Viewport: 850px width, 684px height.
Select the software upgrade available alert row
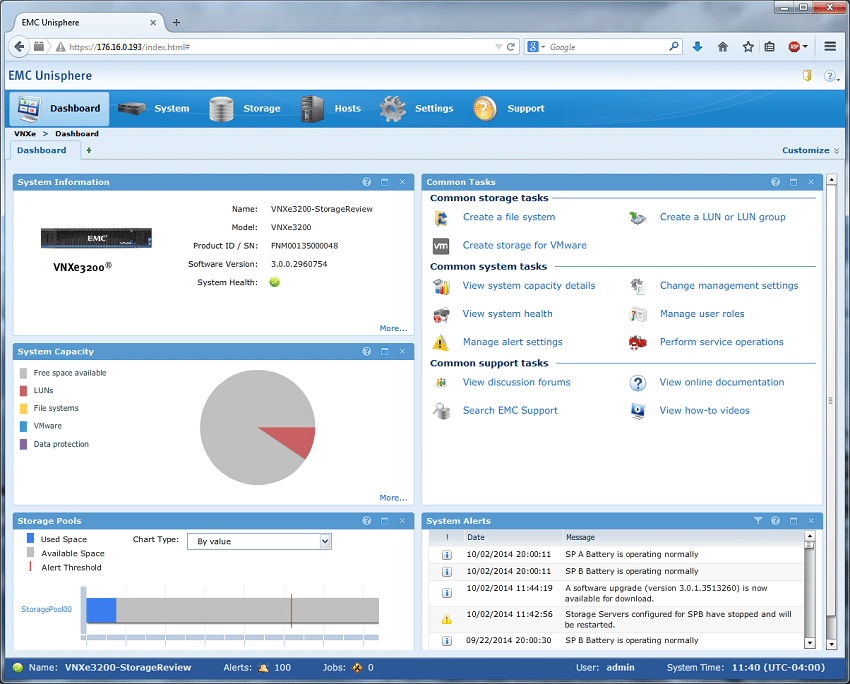coord(617,593)
